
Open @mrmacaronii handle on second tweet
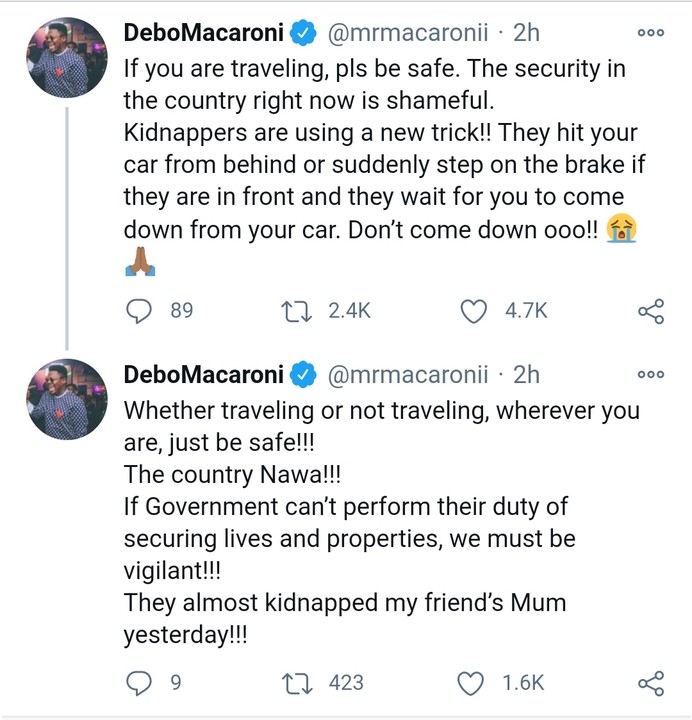[x=407, y=375]
